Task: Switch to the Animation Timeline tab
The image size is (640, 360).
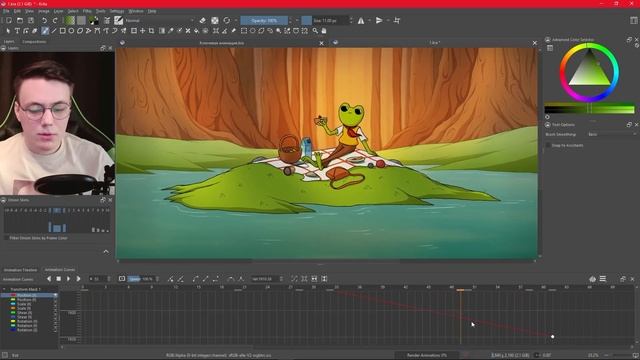Action: [20, 270]
